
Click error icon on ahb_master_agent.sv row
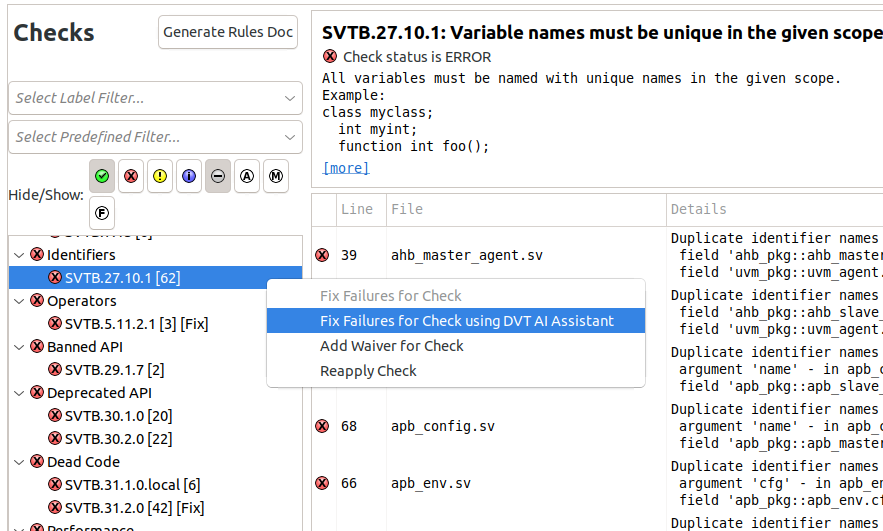[322, 255]
